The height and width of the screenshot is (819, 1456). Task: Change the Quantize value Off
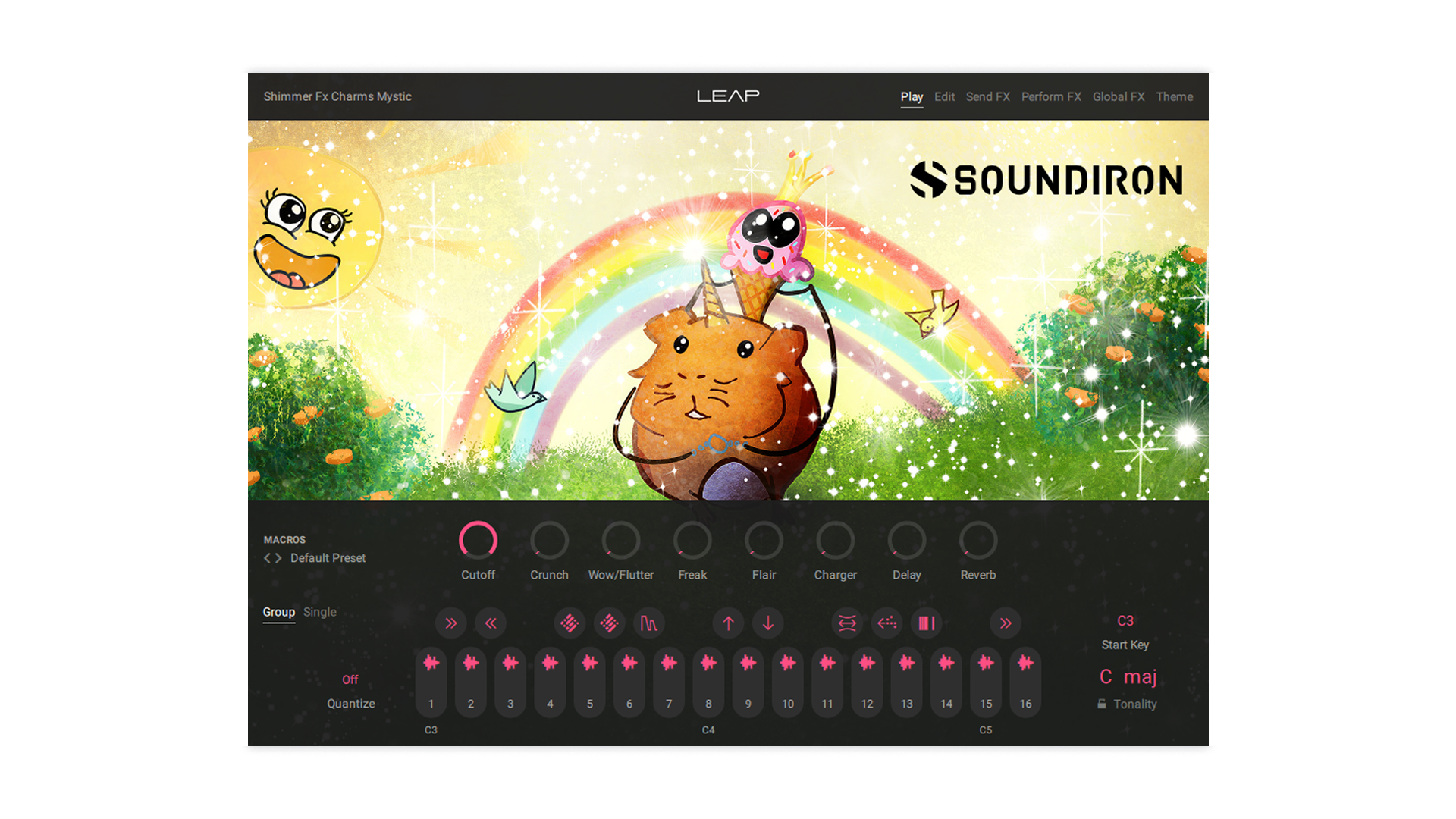pyautogui.click(x=350, y=679)
